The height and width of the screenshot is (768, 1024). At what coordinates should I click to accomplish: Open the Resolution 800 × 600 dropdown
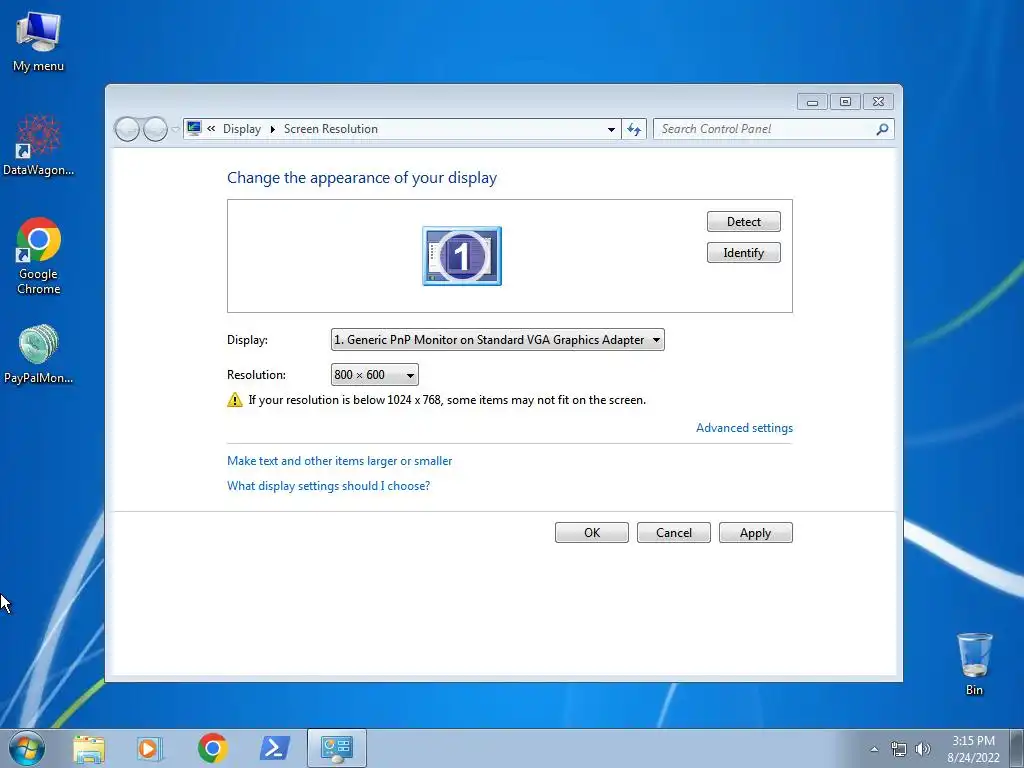375,375
